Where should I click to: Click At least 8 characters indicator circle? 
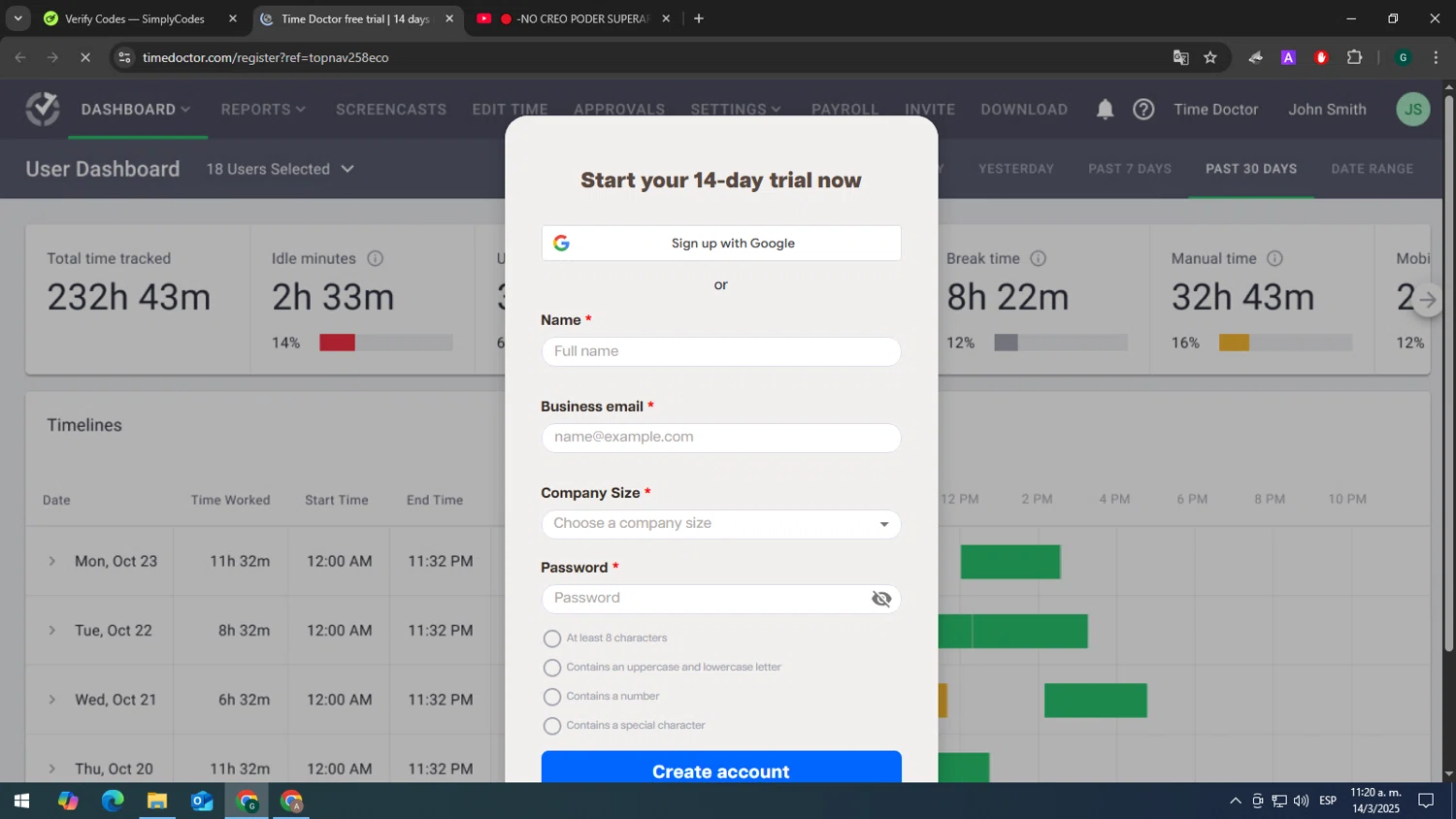point(552,639)
